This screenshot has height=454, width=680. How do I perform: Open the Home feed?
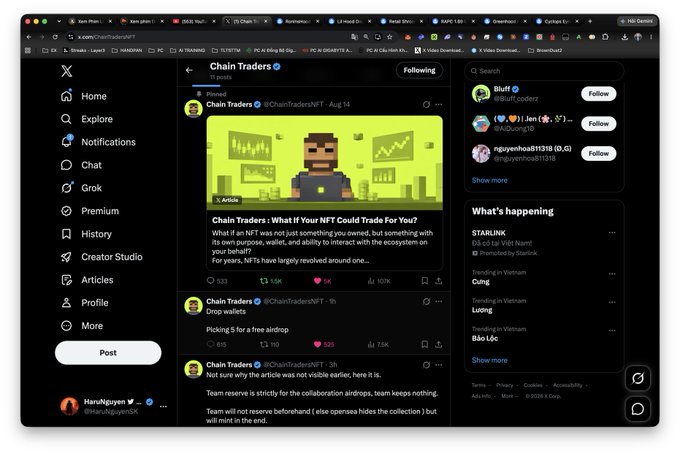tap(84, 96)
